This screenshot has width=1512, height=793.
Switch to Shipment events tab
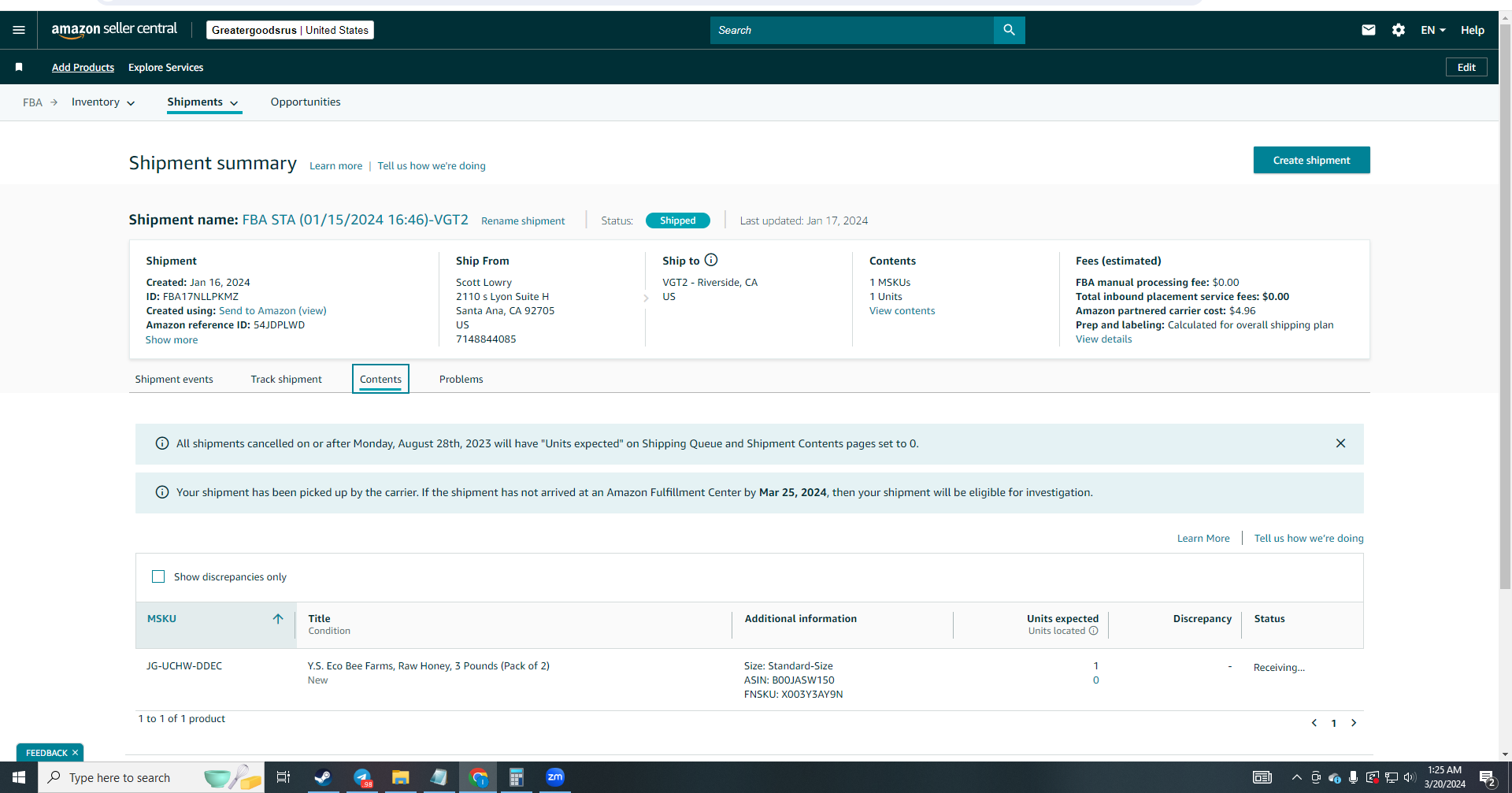174,379
